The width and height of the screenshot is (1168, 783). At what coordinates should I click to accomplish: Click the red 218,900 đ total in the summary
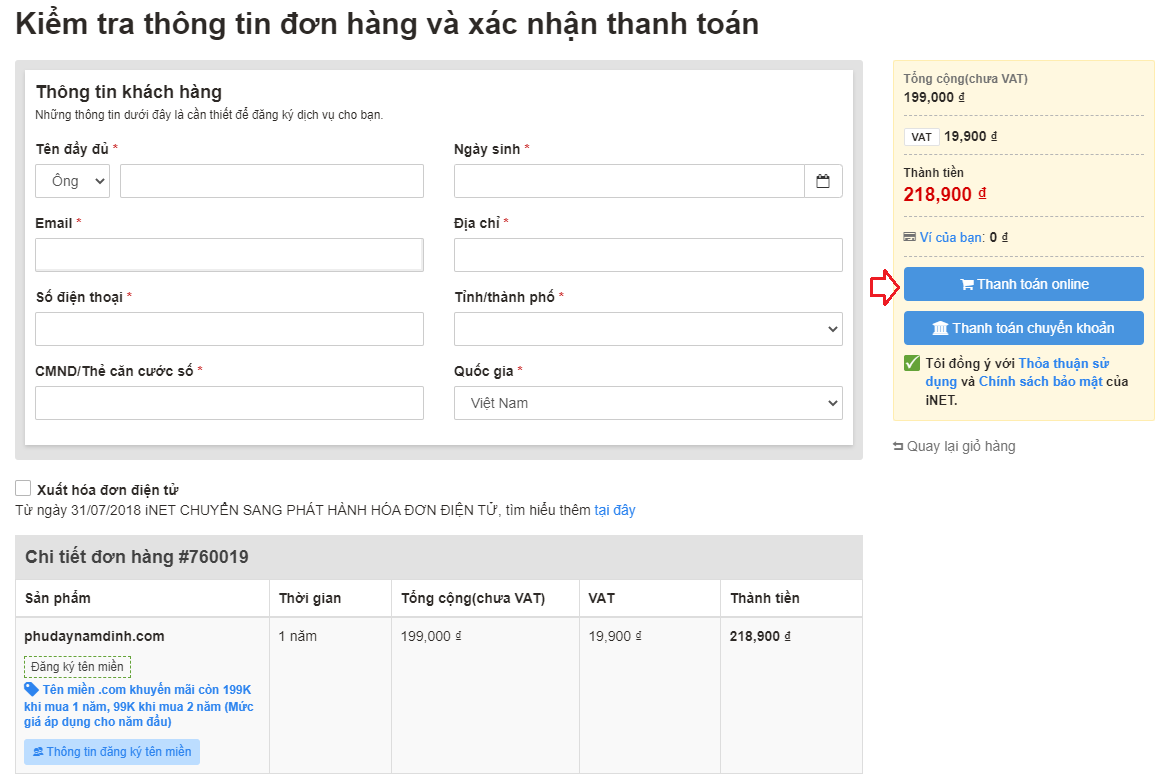click(945, 194)
